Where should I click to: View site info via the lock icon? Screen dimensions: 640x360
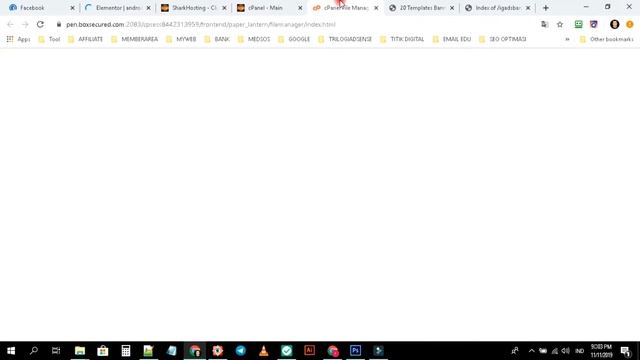click(x=59, y=24)
